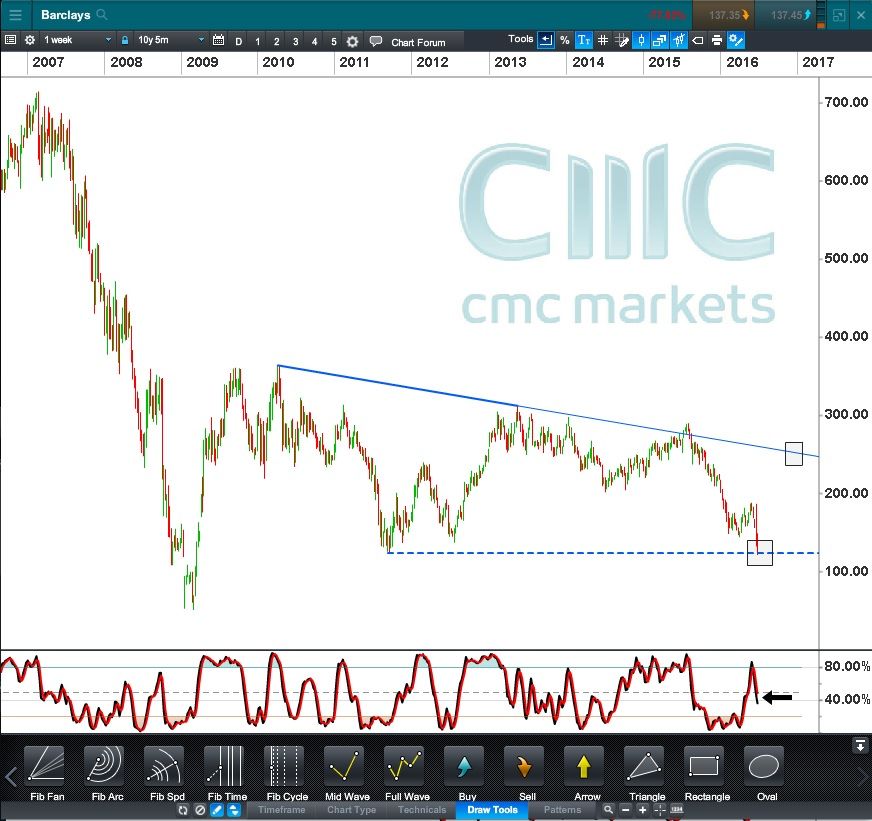This screenshot has height=821, width=872.
Task: Select the Full Wave drawing tool
Action: pyautogui.click(x=407, y=773)
